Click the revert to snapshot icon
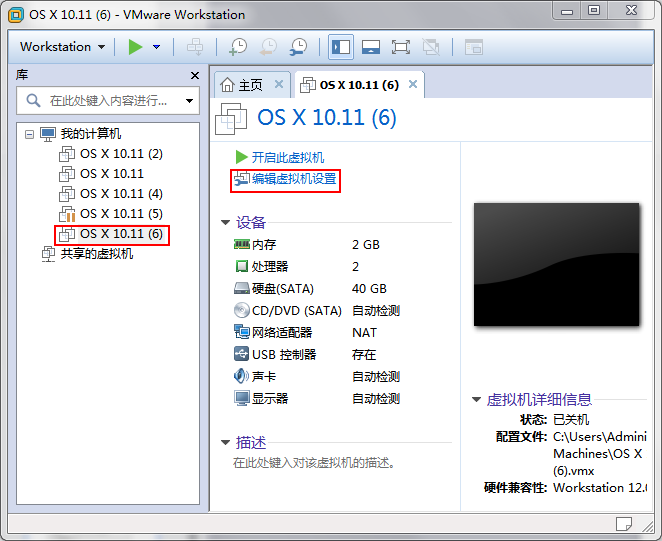This screenshot has width=662, height=541. [x=269, y=46]
